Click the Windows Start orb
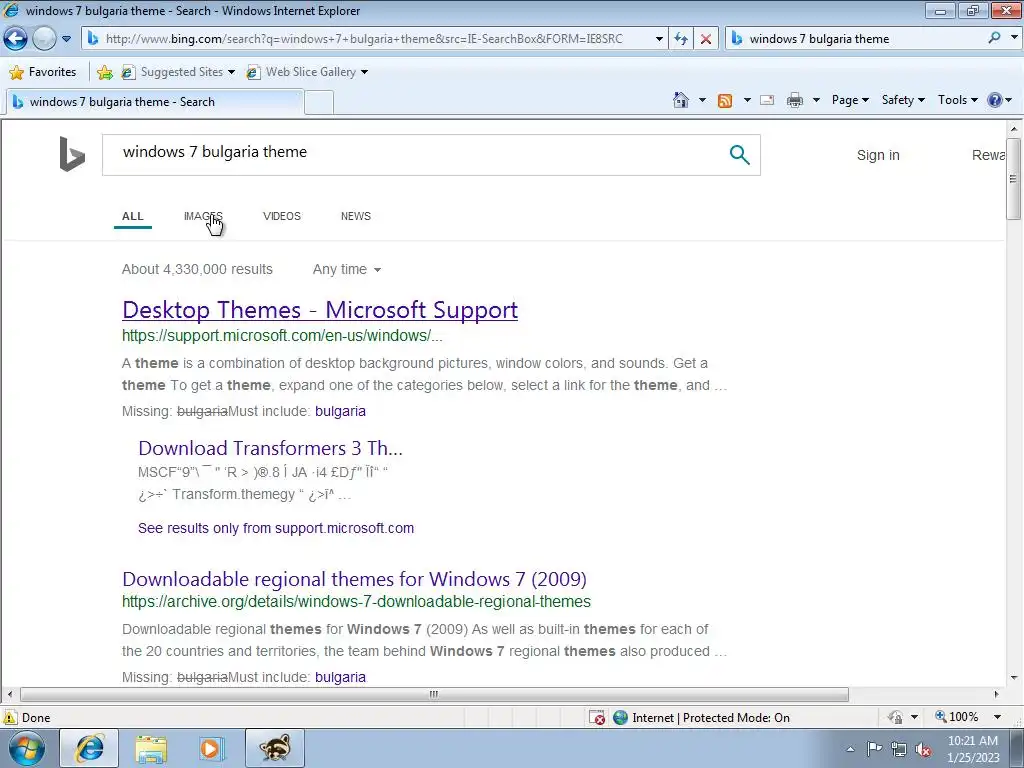 pos(27,748)
